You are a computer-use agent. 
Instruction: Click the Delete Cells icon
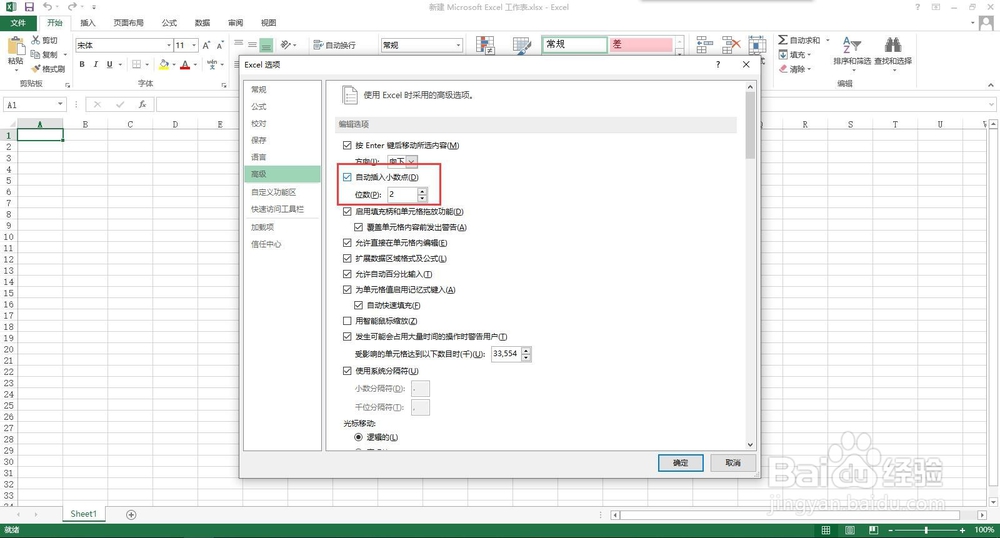click(x=731, y=45)
